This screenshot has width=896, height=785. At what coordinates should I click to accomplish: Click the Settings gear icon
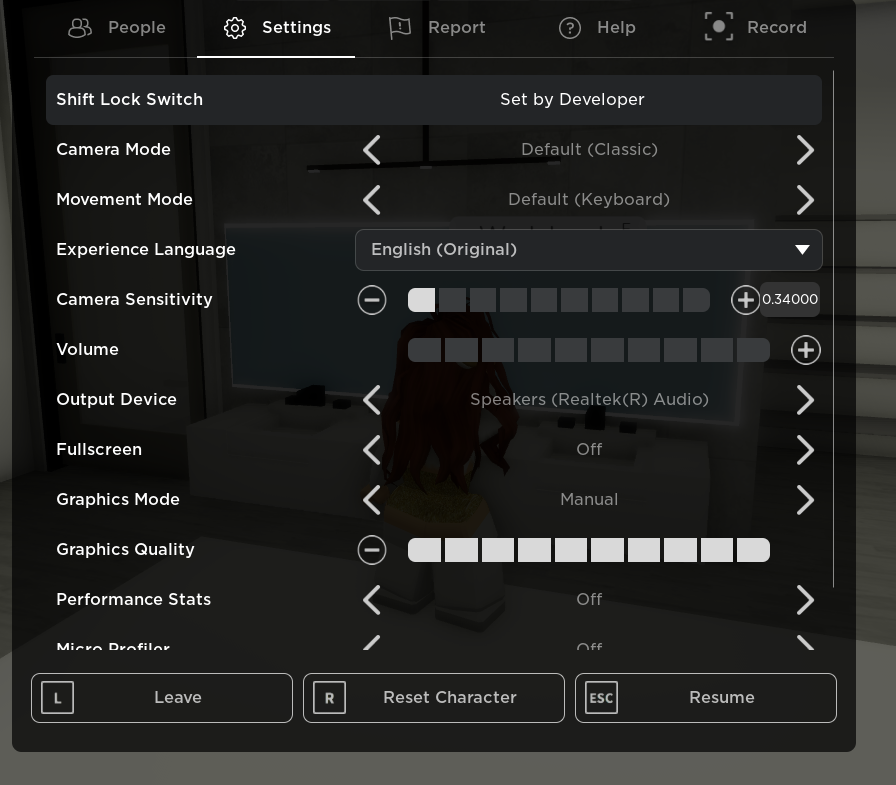[x=235, y=27]
